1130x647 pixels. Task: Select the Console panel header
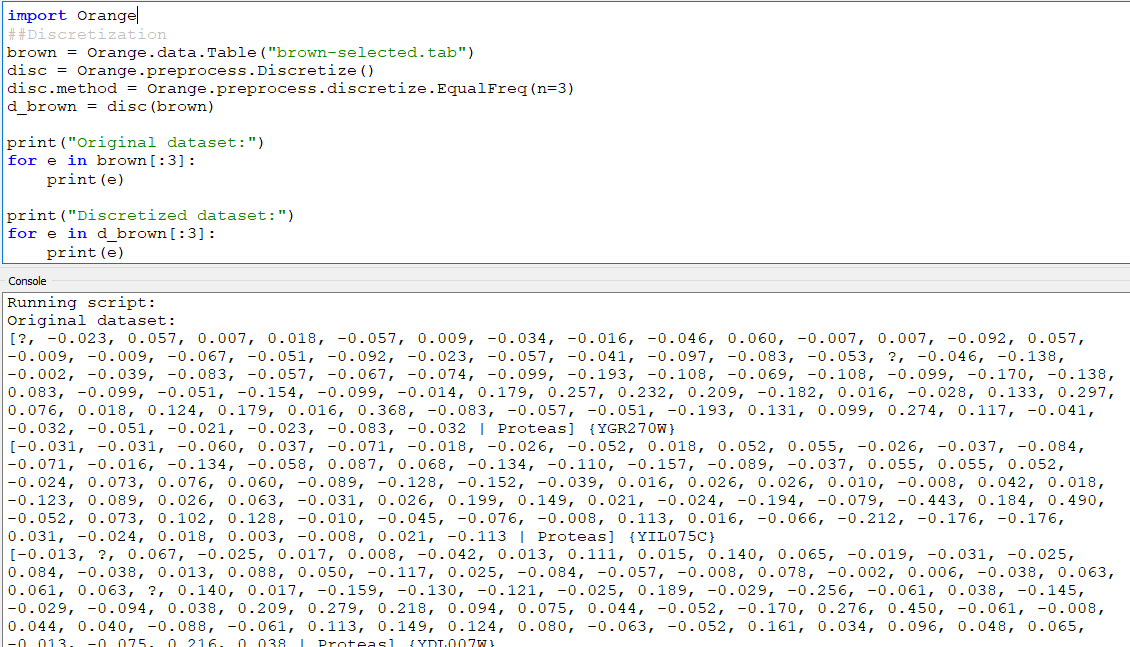[x=27, y=281]
